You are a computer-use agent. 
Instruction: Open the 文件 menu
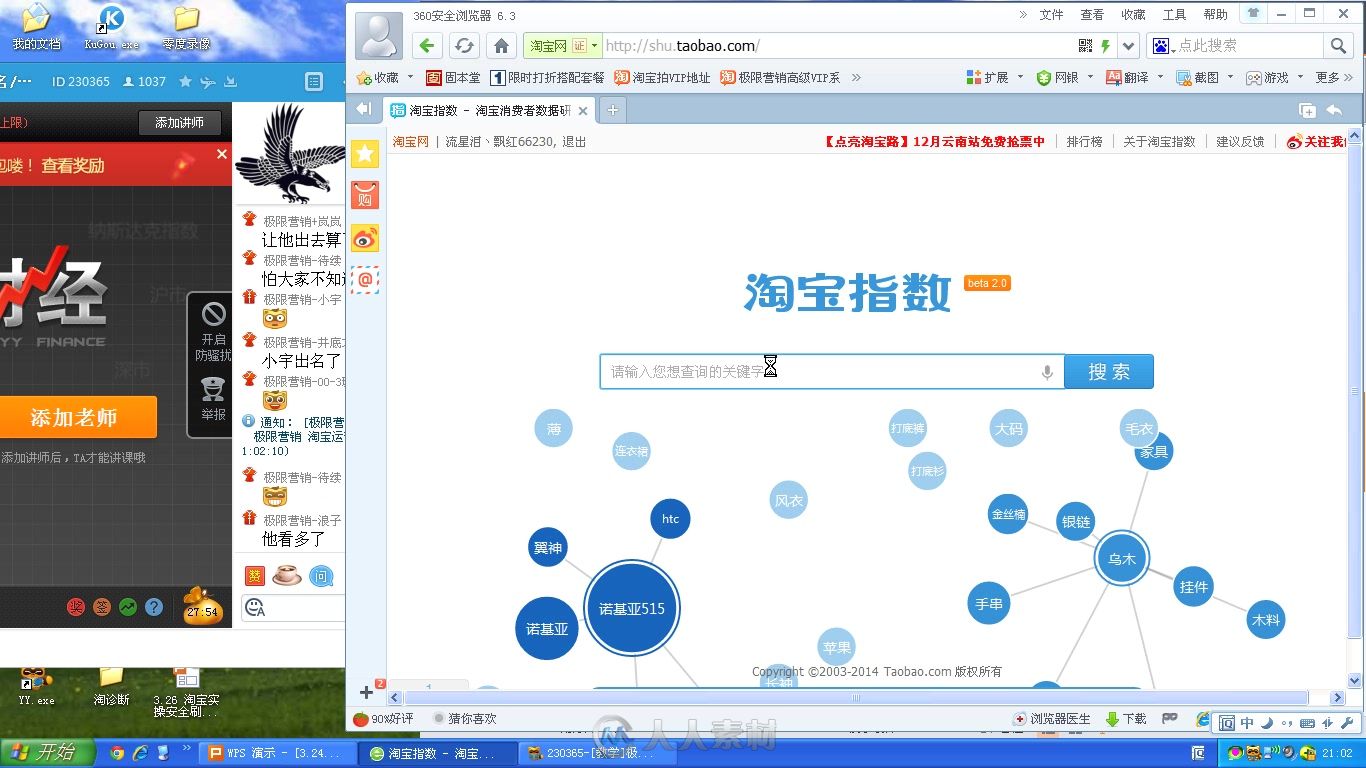click(x=1051, y=15)
